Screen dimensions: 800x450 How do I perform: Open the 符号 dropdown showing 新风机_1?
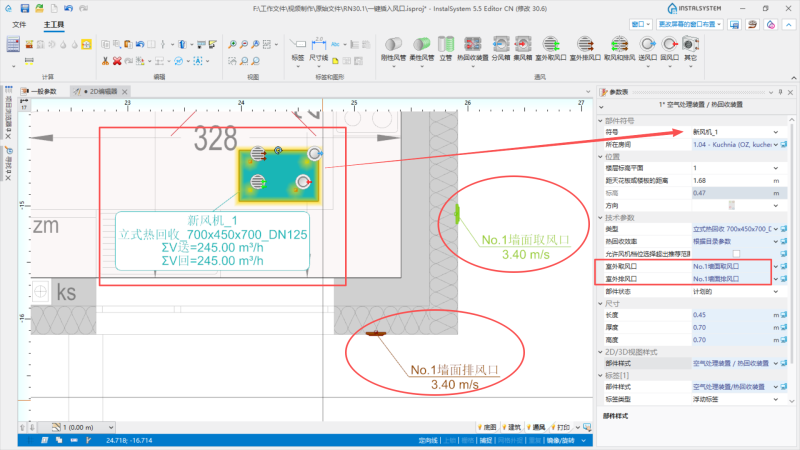tap(776, 132)
